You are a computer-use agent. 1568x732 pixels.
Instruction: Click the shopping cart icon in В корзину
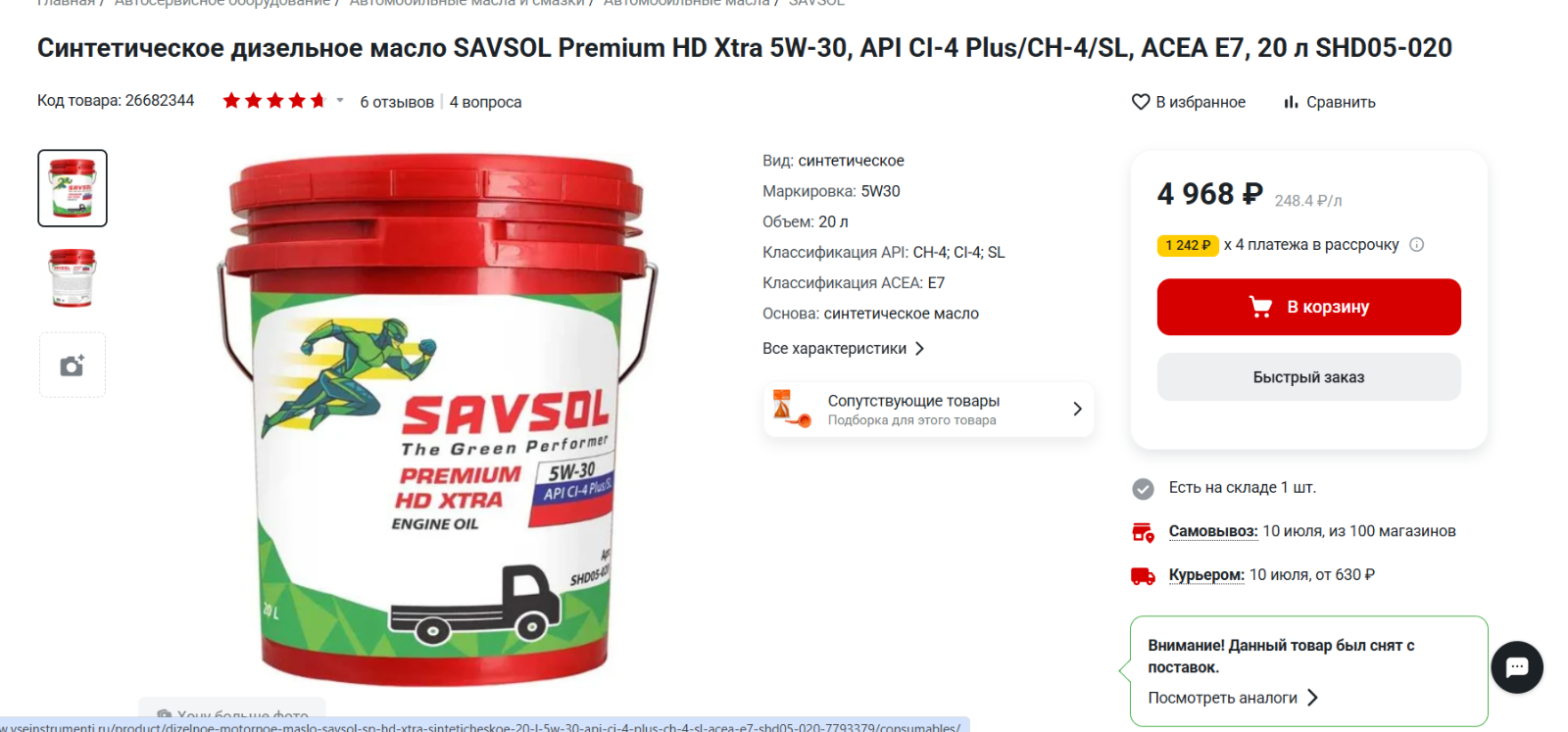click(x=1260, y=307)
